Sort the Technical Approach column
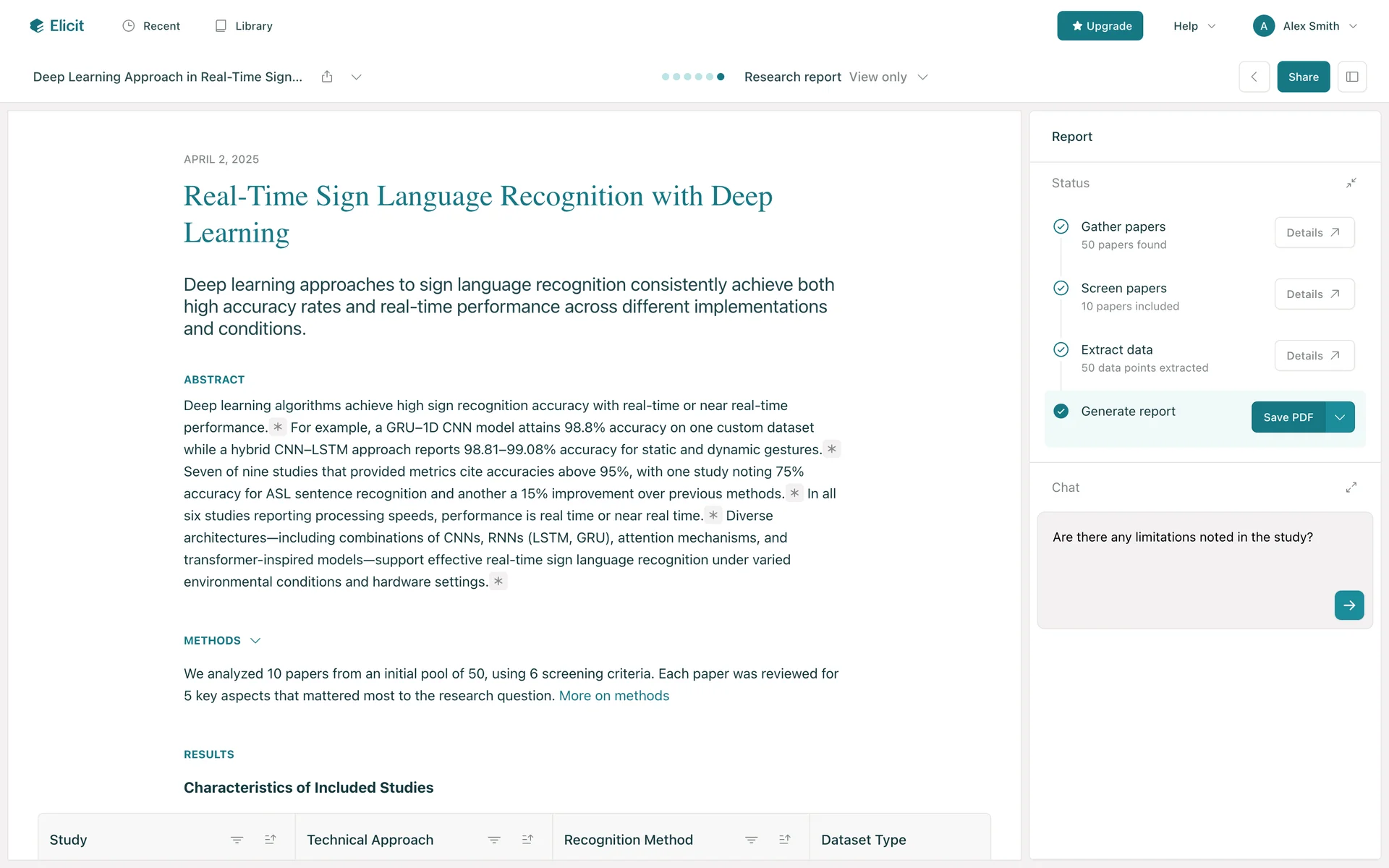 527,840
